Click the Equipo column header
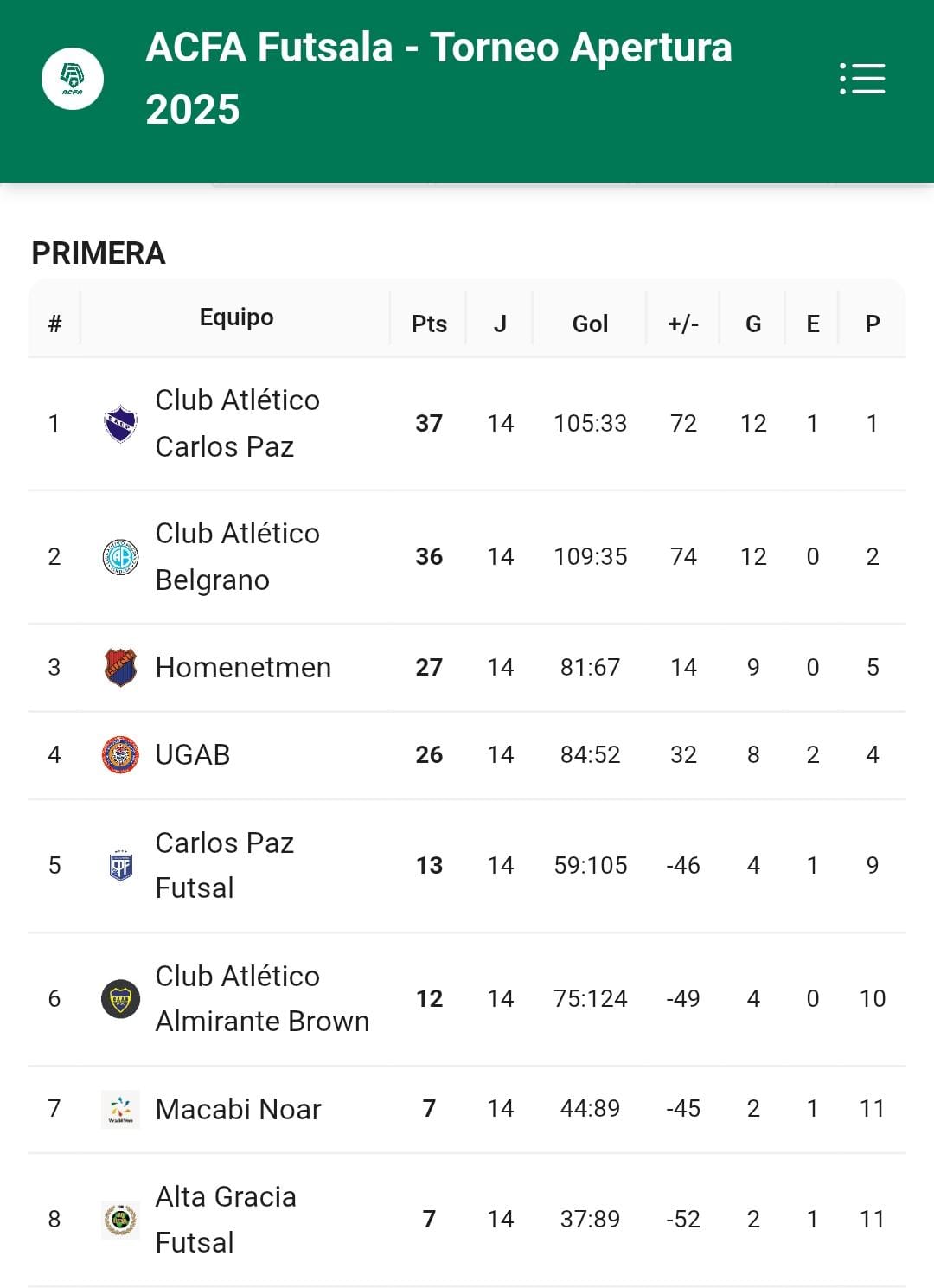The width and height of the screenshot is (934, 1288). tap(236, 317)
